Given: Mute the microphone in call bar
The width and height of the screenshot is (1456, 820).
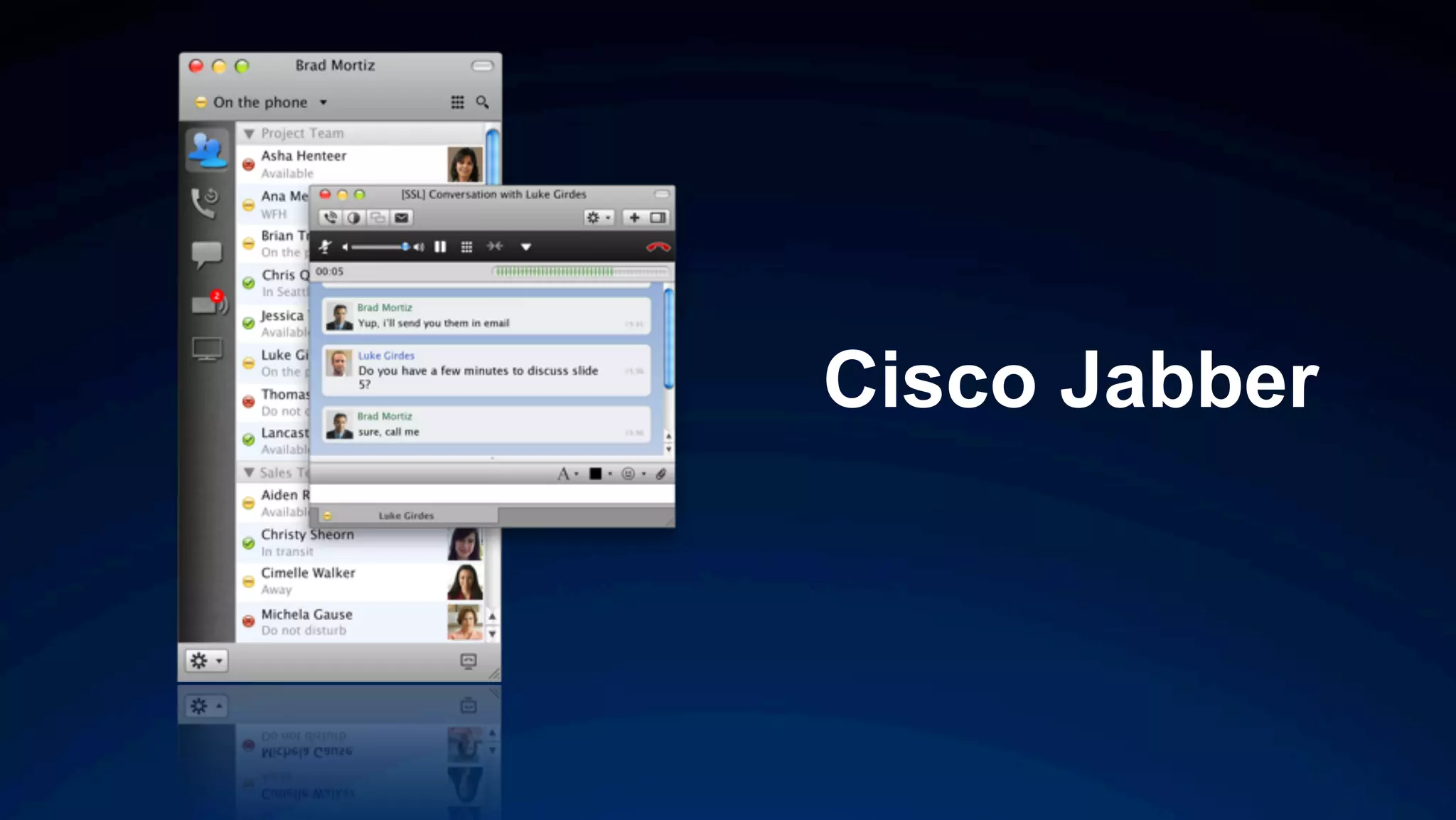Looking at the screenshot, I should pyautogui.click(x=325, y=247).
